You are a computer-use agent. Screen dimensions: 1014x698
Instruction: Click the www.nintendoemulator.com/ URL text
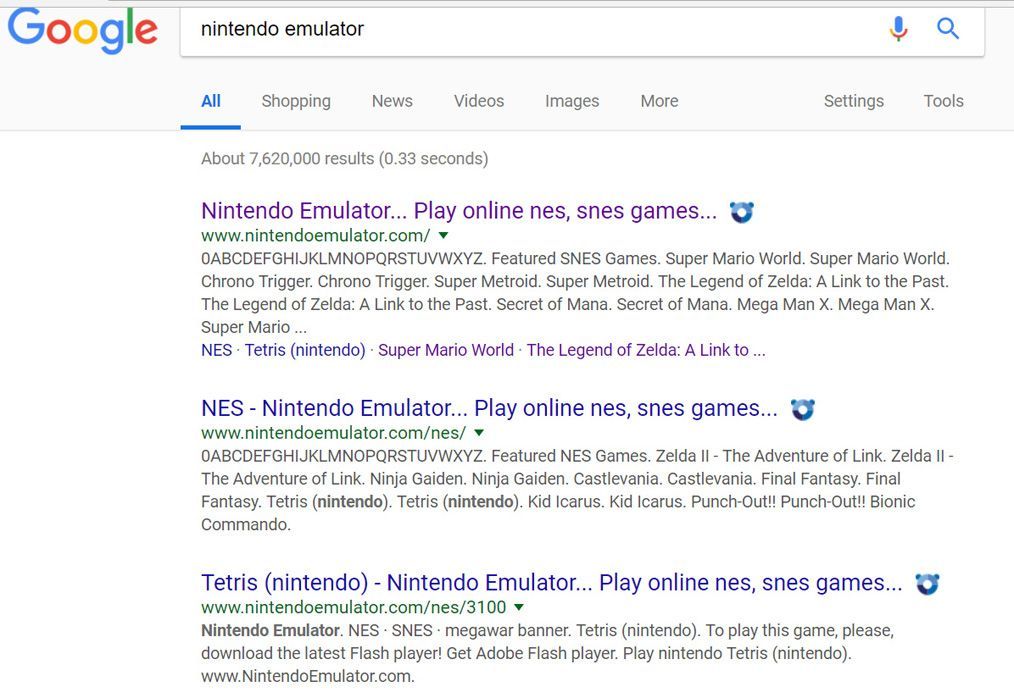(316, 235)
